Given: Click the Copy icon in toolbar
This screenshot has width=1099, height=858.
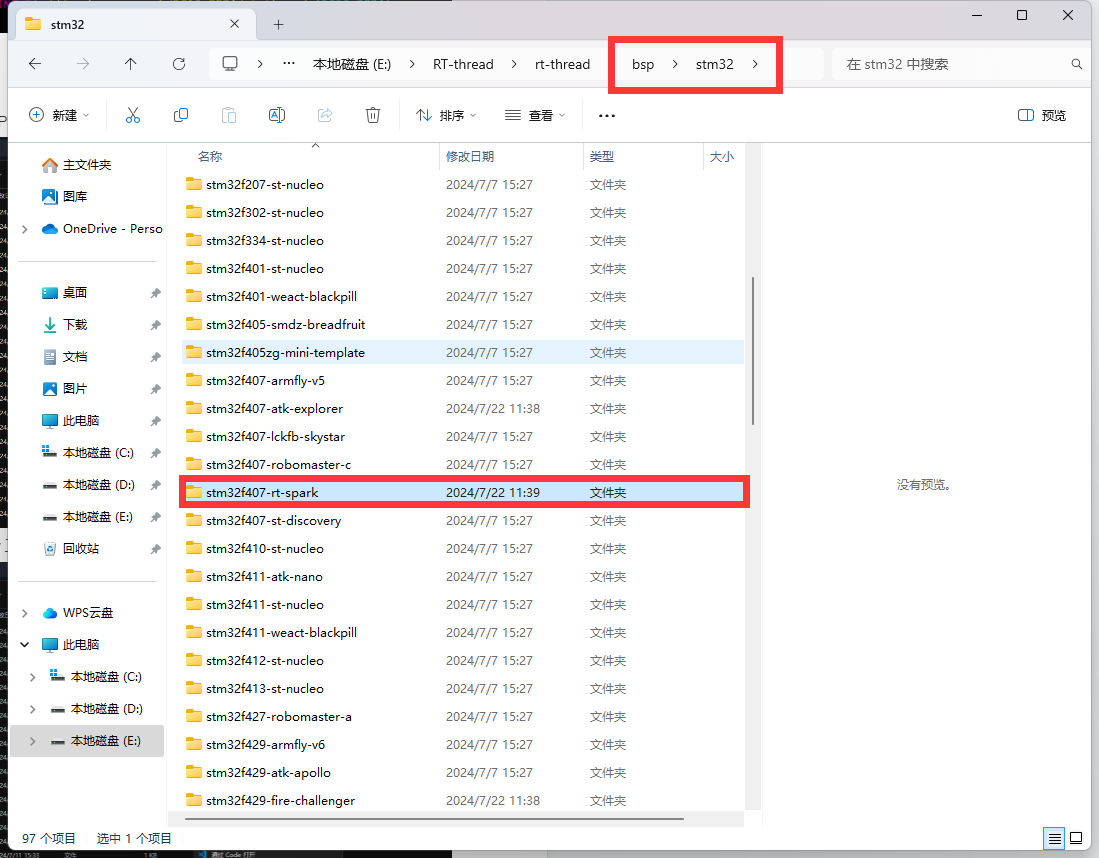Looking at the screenshot, I should tap(181, 115).
